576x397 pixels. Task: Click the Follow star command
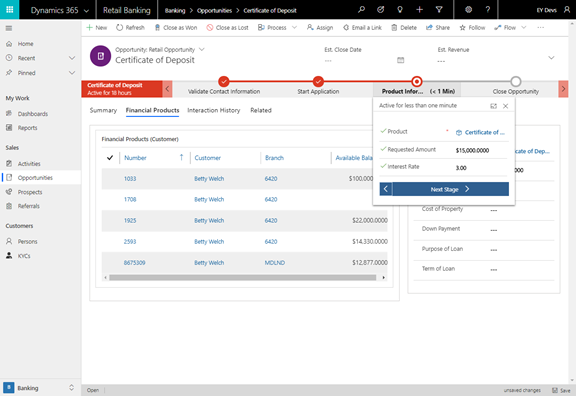[472, 28]
